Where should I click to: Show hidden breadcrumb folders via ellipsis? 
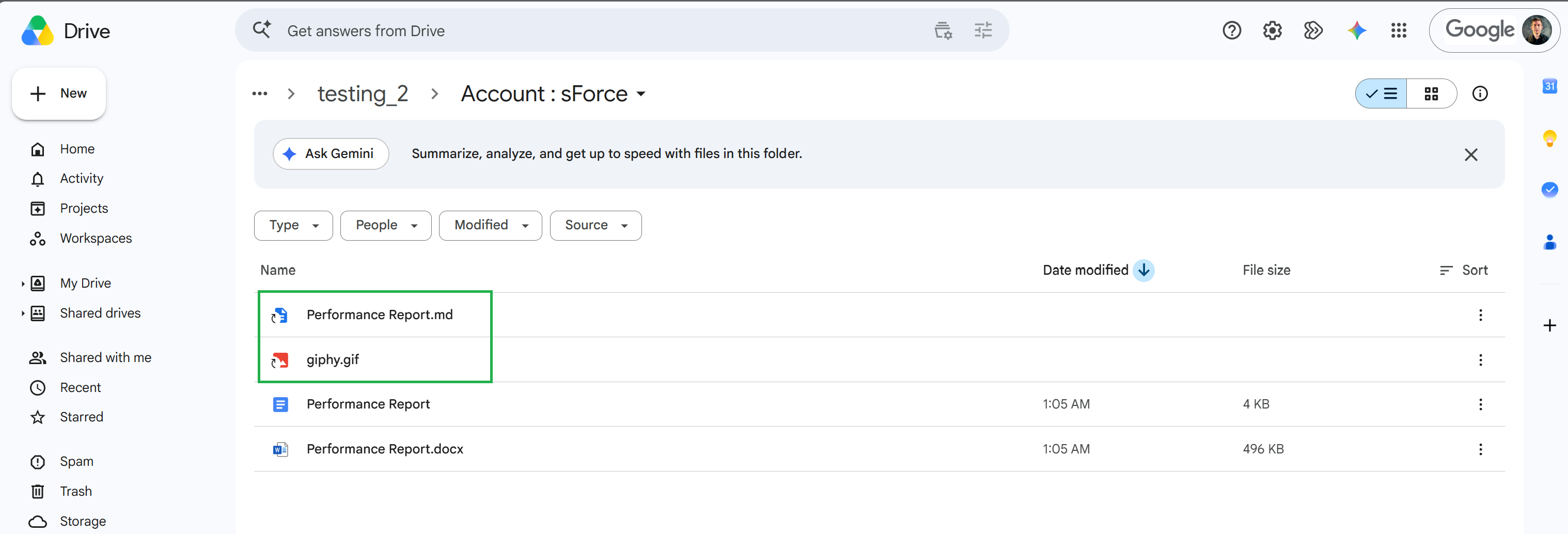click(x=259, y=94)
